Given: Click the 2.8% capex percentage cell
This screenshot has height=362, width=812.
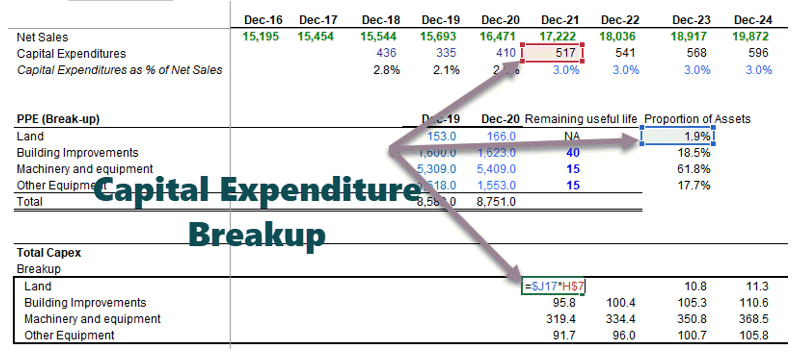Looking at the screenshot, I should 386,70.
